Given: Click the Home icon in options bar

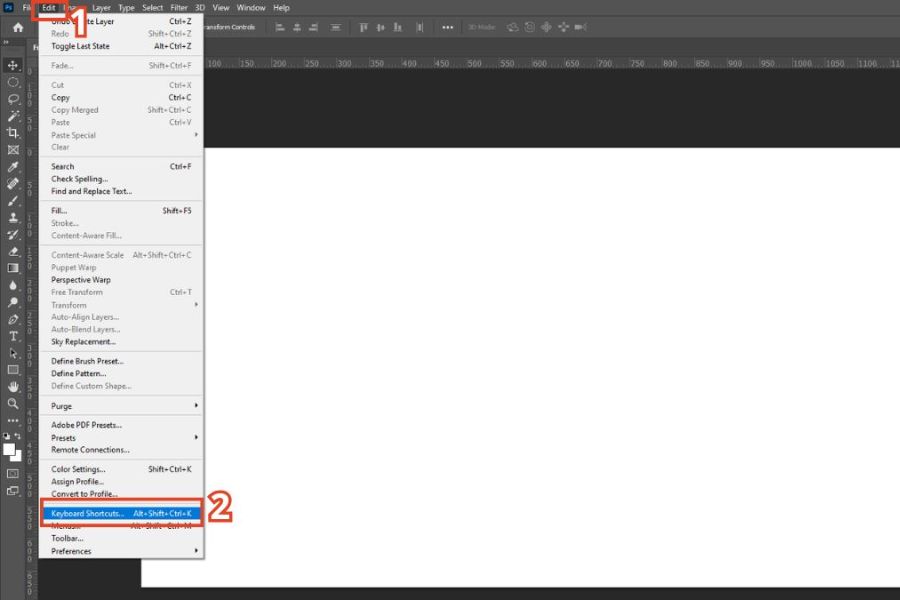Looking at the screenshot, I should coord(17,27).
